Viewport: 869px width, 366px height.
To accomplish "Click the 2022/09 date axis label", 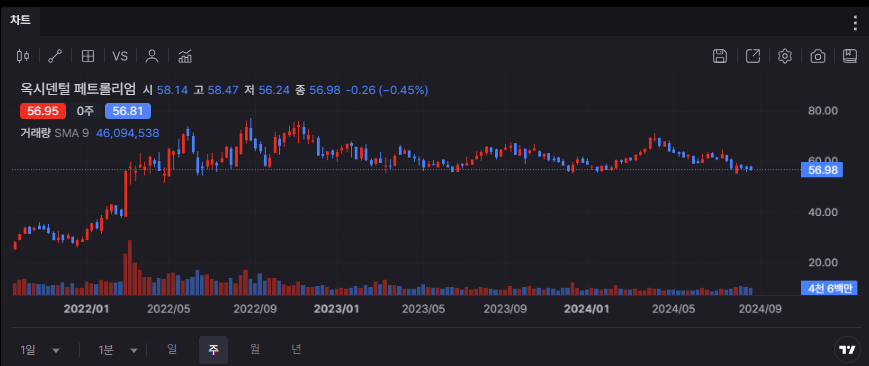I will point(255,309).
